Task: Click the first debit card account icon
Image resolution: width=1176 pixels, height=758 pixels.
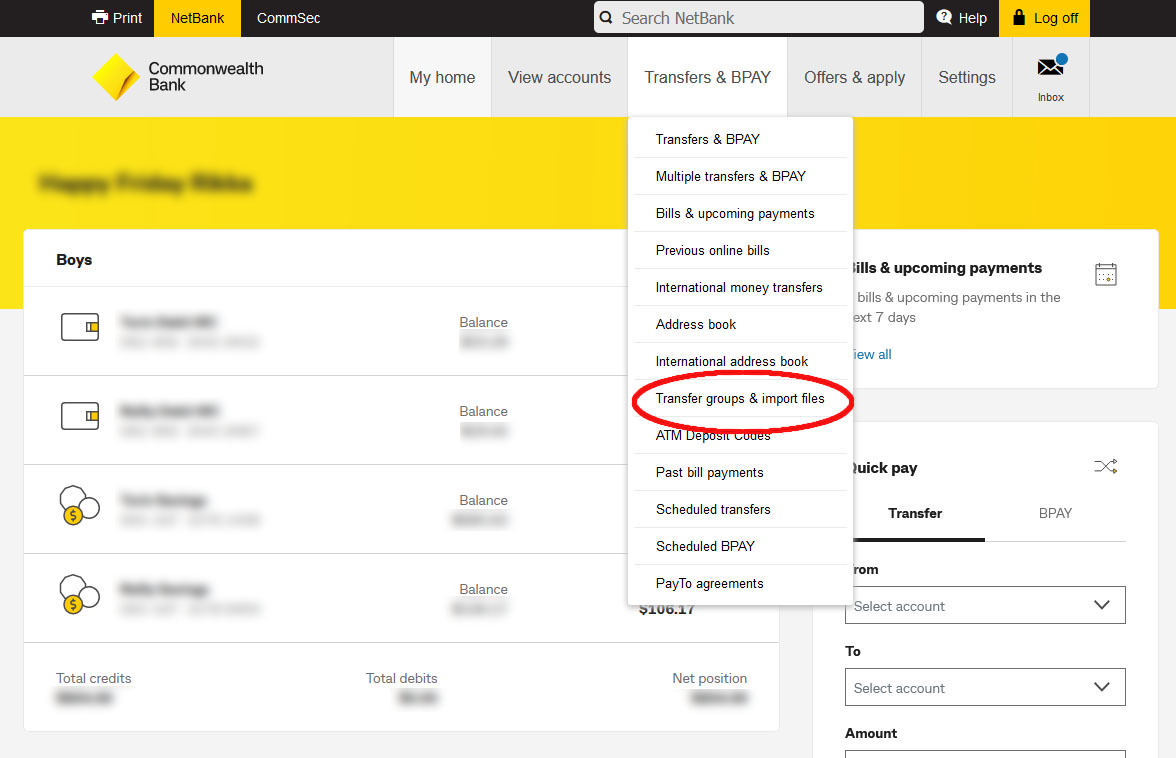Action: click(80, 327)
